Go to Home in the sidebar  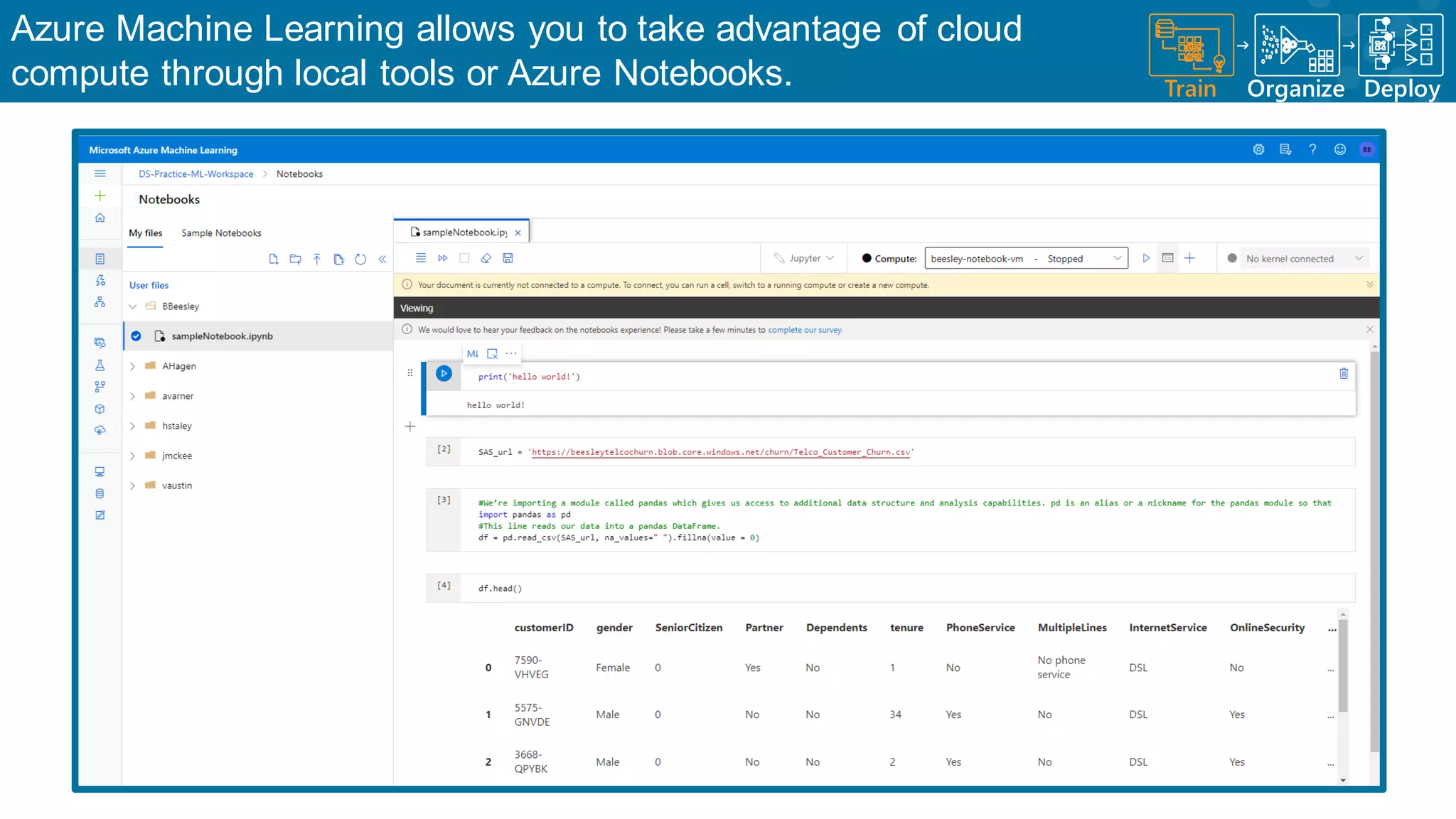100,218
